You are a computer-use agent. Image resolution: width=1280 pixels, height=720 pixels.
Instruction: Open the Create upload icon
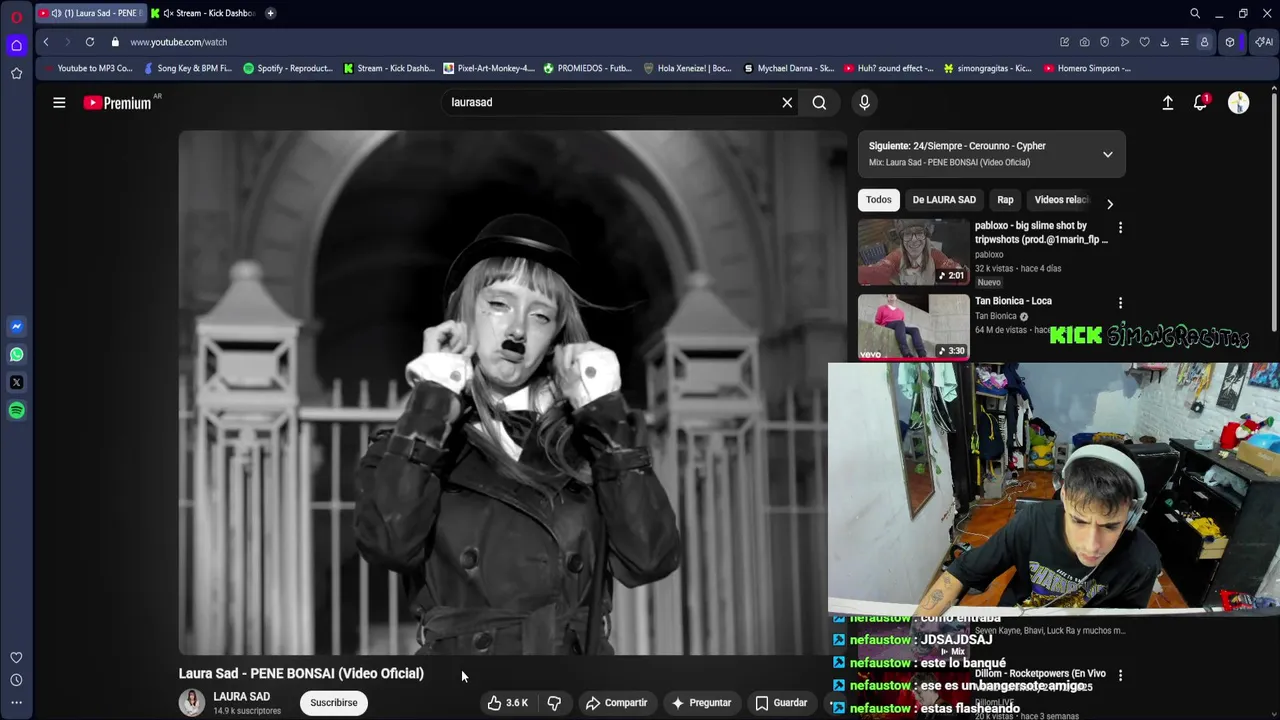pyautogui.click(x=1167, y=102)
